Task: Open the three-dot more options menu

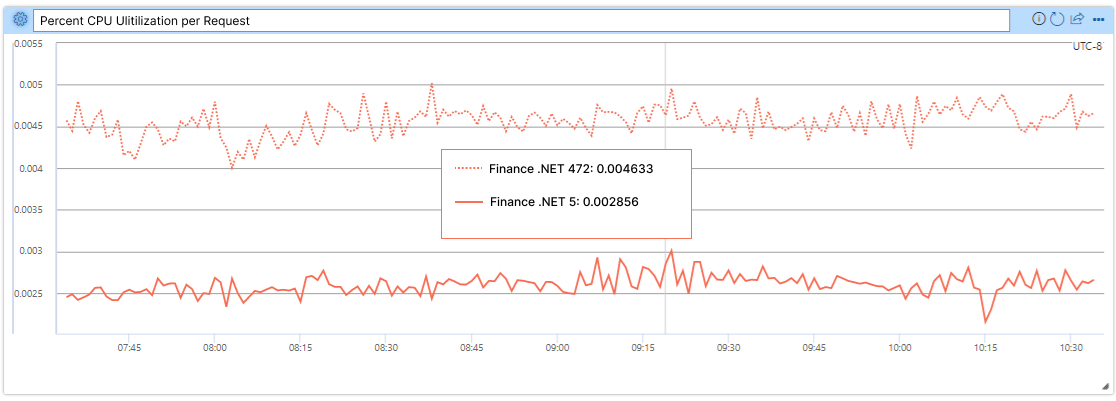Action: [1098, 19]
